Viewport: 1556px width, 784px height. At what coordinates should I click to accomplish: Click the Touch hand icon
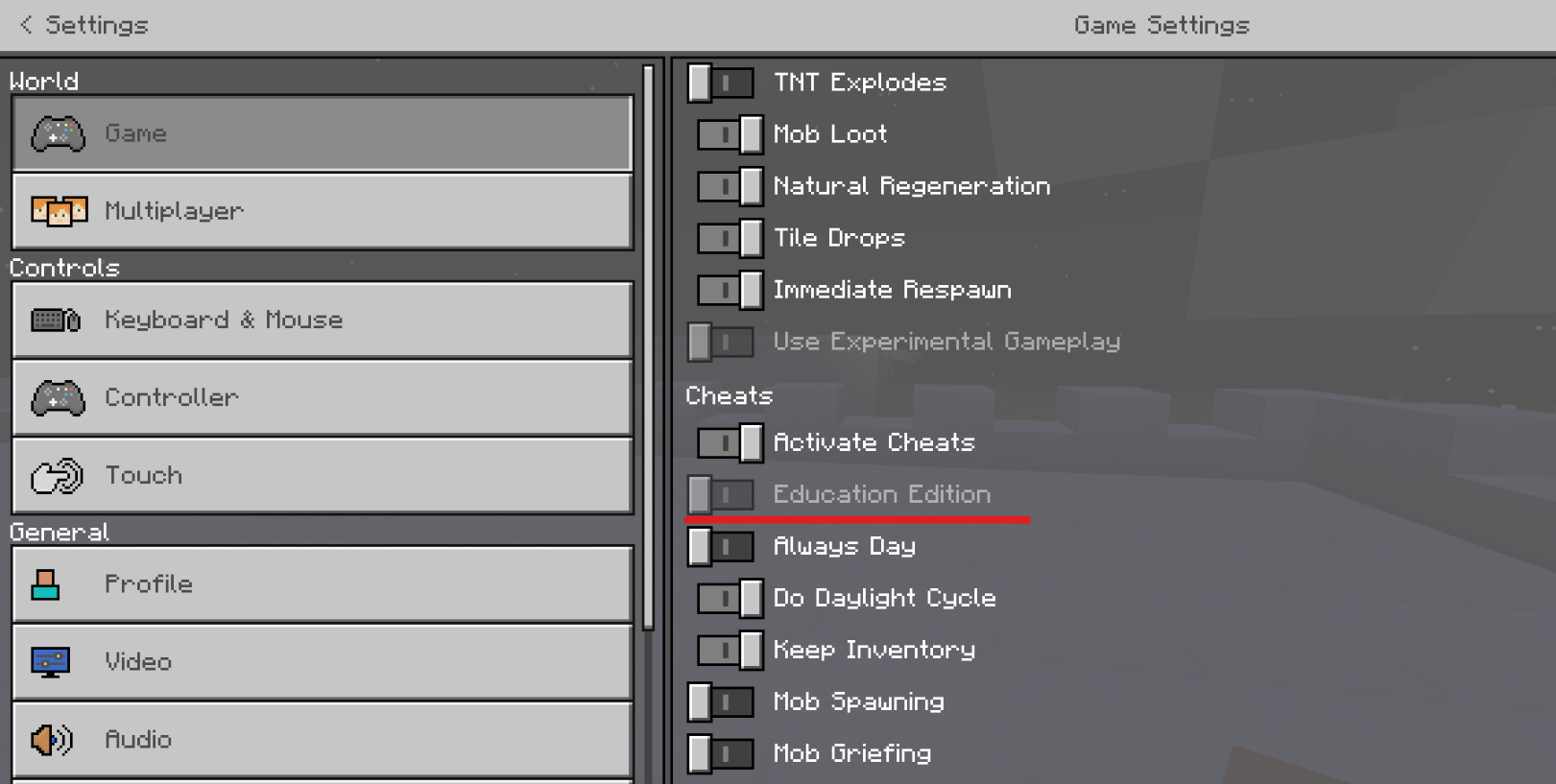click(57, 475)
